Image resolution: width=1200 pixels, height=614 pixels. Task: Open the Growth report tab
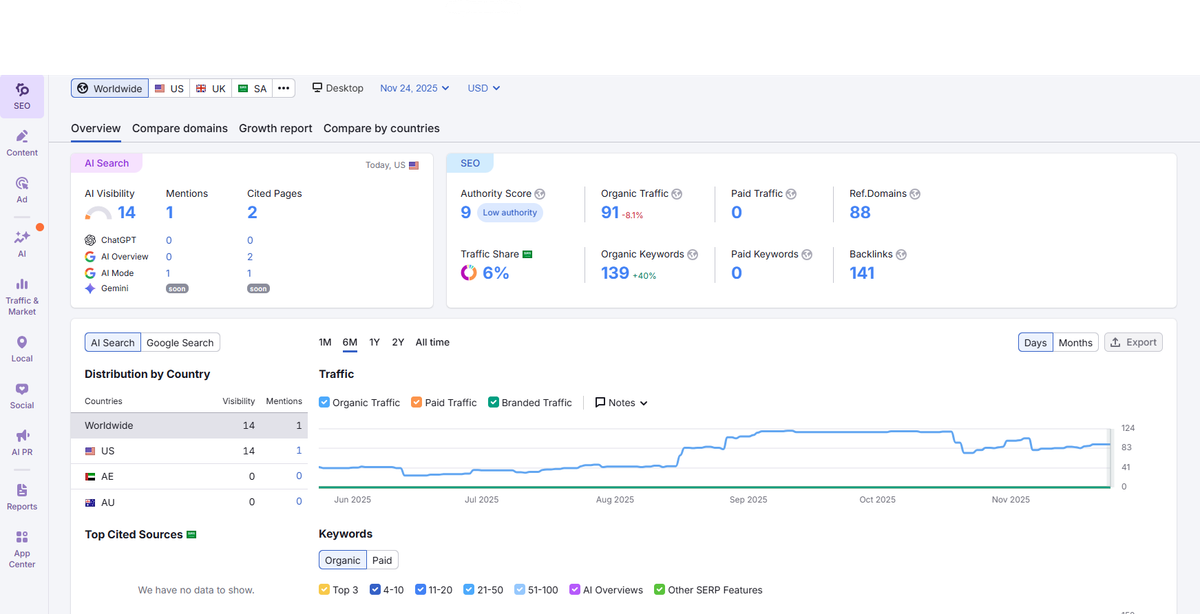pos(275,128)
